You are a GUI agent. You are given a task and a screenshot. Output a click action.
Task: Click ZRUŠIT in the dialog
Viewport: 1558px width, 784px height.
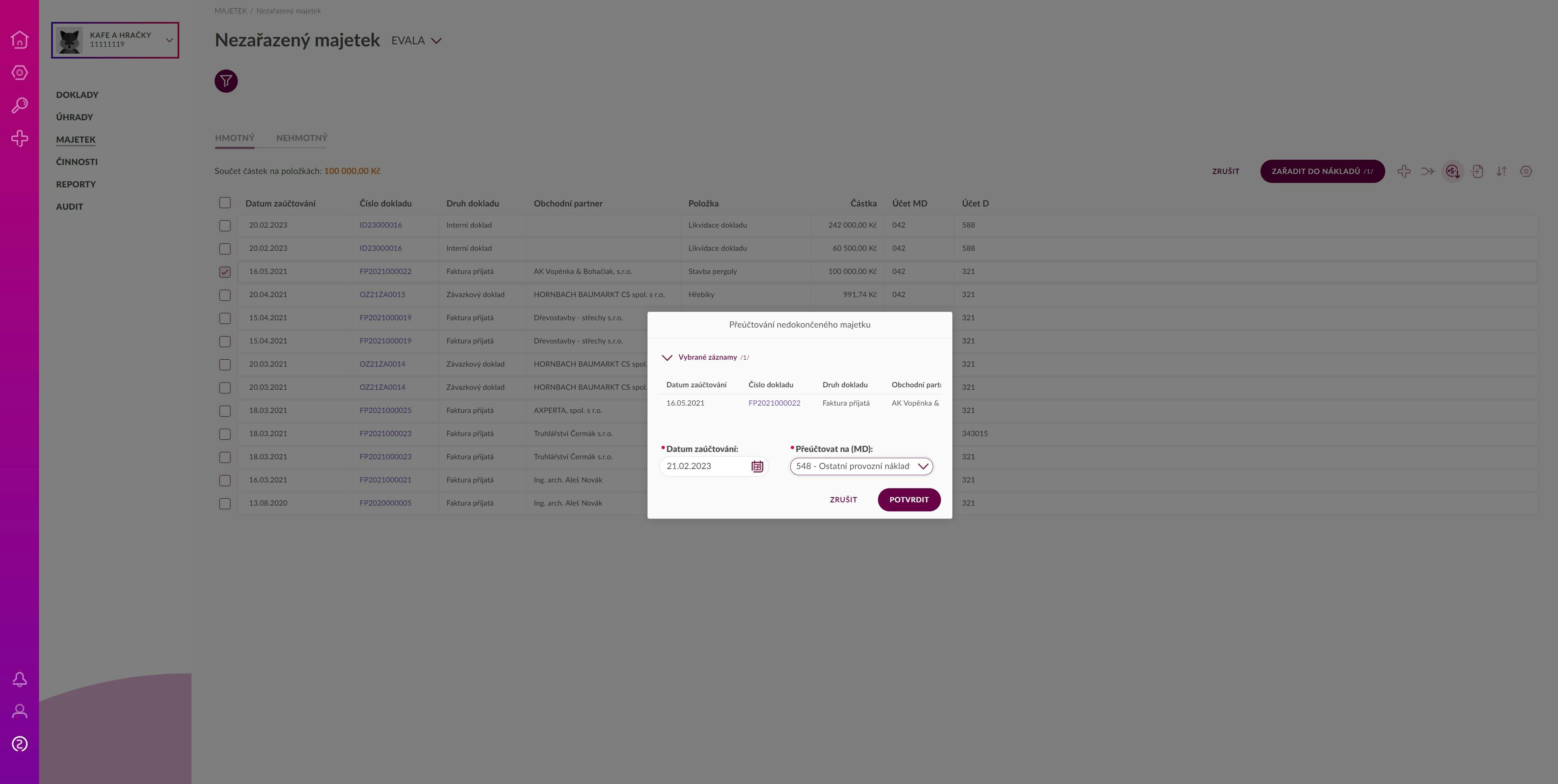[843, 500]
